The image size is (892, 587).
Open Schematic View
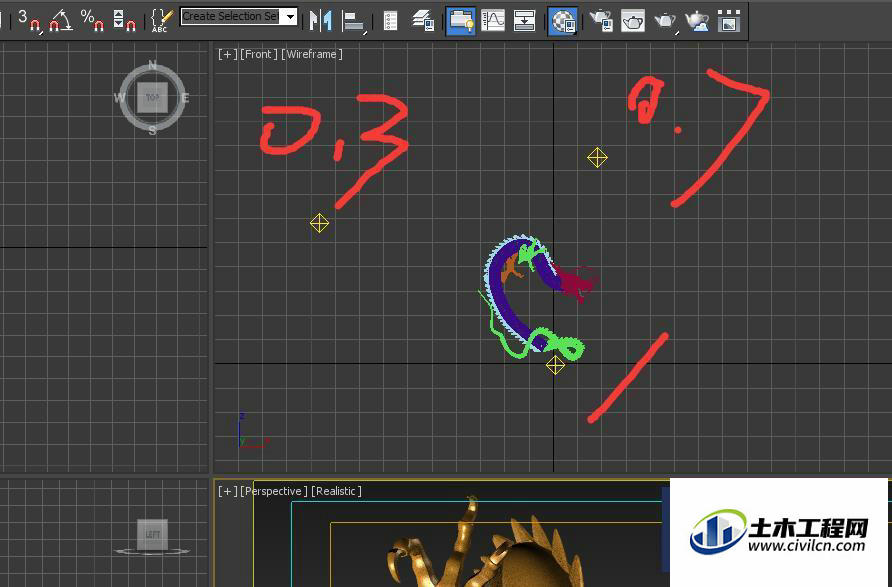(x=524, y=21)
